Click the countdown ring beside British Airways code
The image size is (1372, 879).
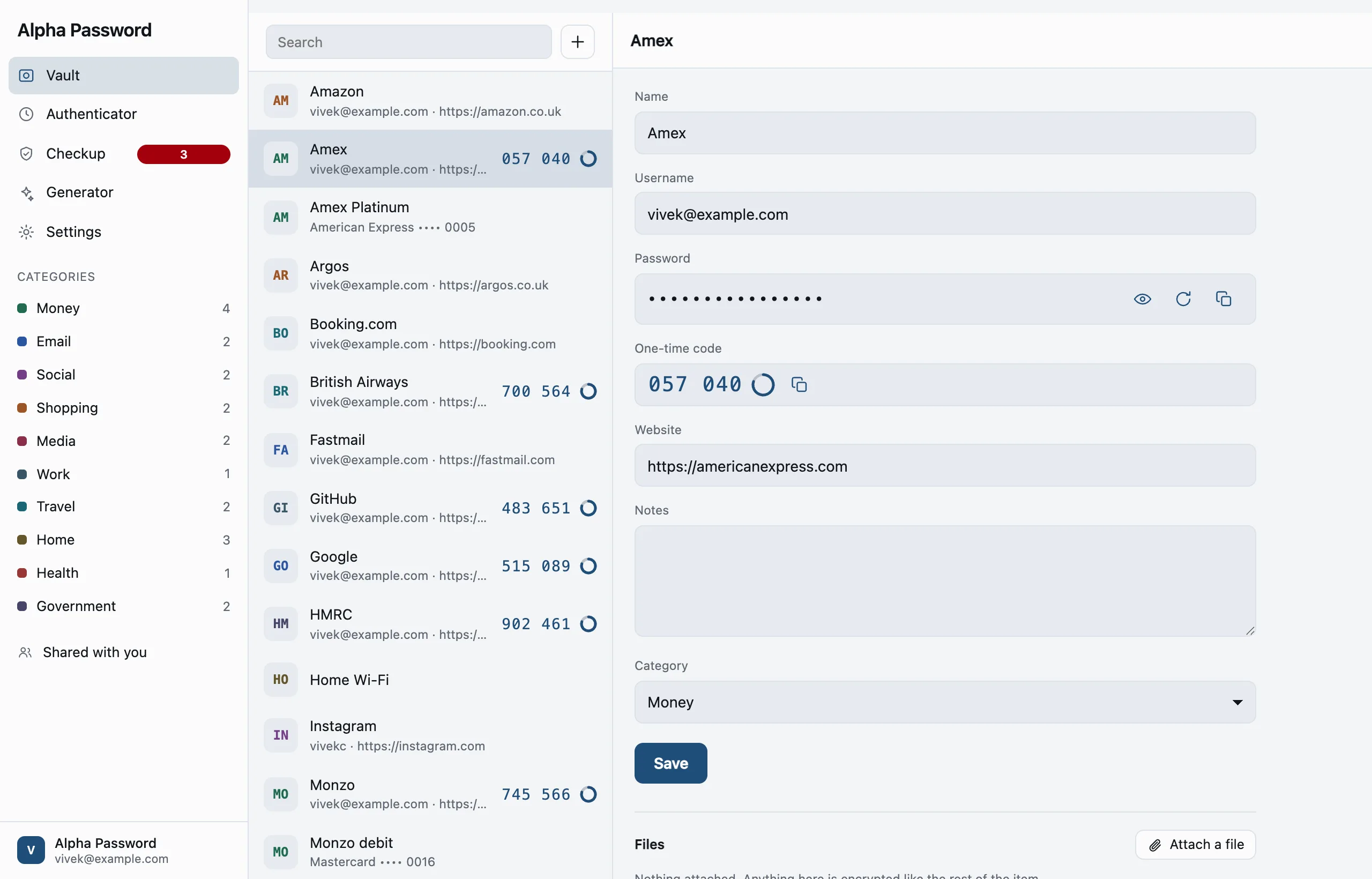pos(588,391)
